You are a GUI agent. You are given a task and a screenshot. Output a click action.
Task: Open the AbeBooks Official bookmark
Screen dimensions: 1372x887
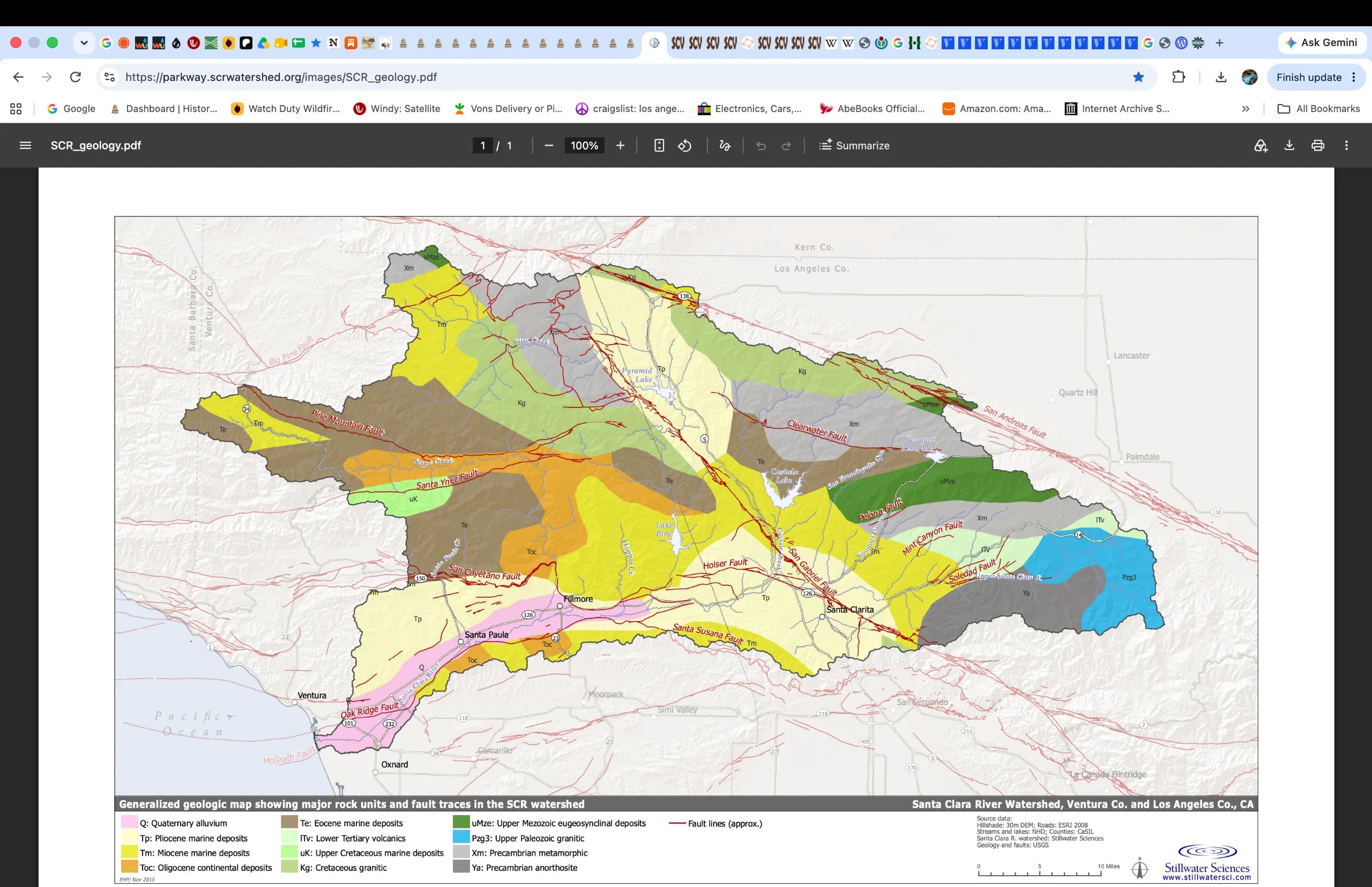[x=872, y=108]
